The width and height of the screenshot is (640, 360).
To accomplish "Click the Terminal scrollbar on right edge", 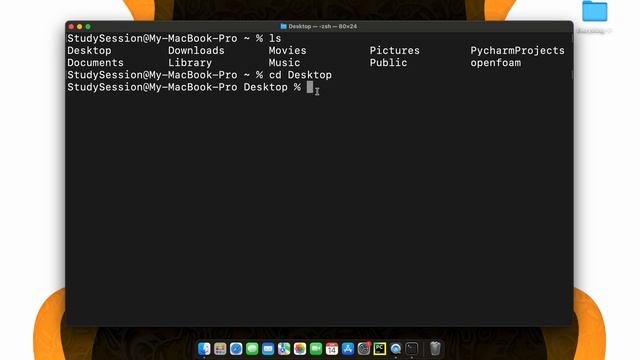I will click(x=571, y=75).
